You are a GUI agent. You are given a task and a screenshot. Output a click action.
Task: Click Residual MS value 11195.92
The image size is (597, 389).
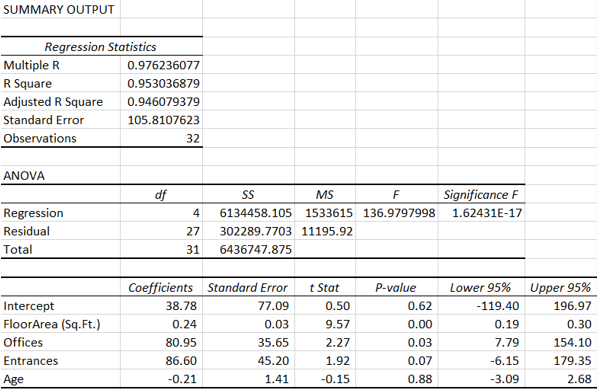pos(327,231)
